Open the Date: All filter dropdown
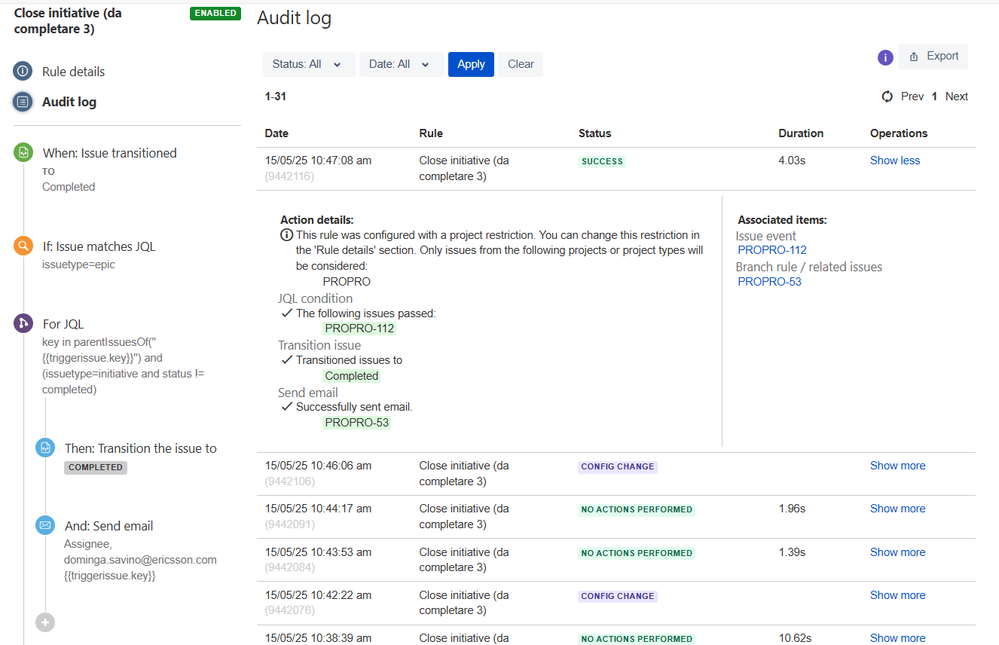Viewport: 999px width, 645px height. (401, 64)
